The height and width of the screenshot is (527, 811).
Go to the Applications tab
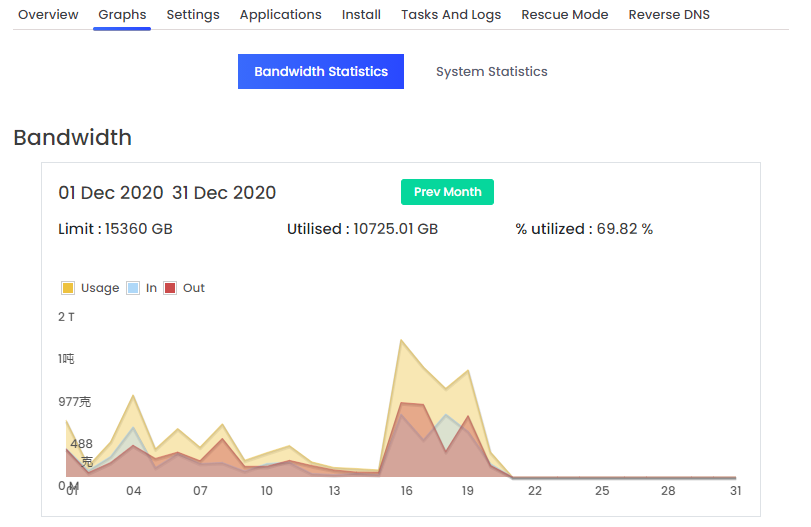pyautogui.click(x=281, y=15)
